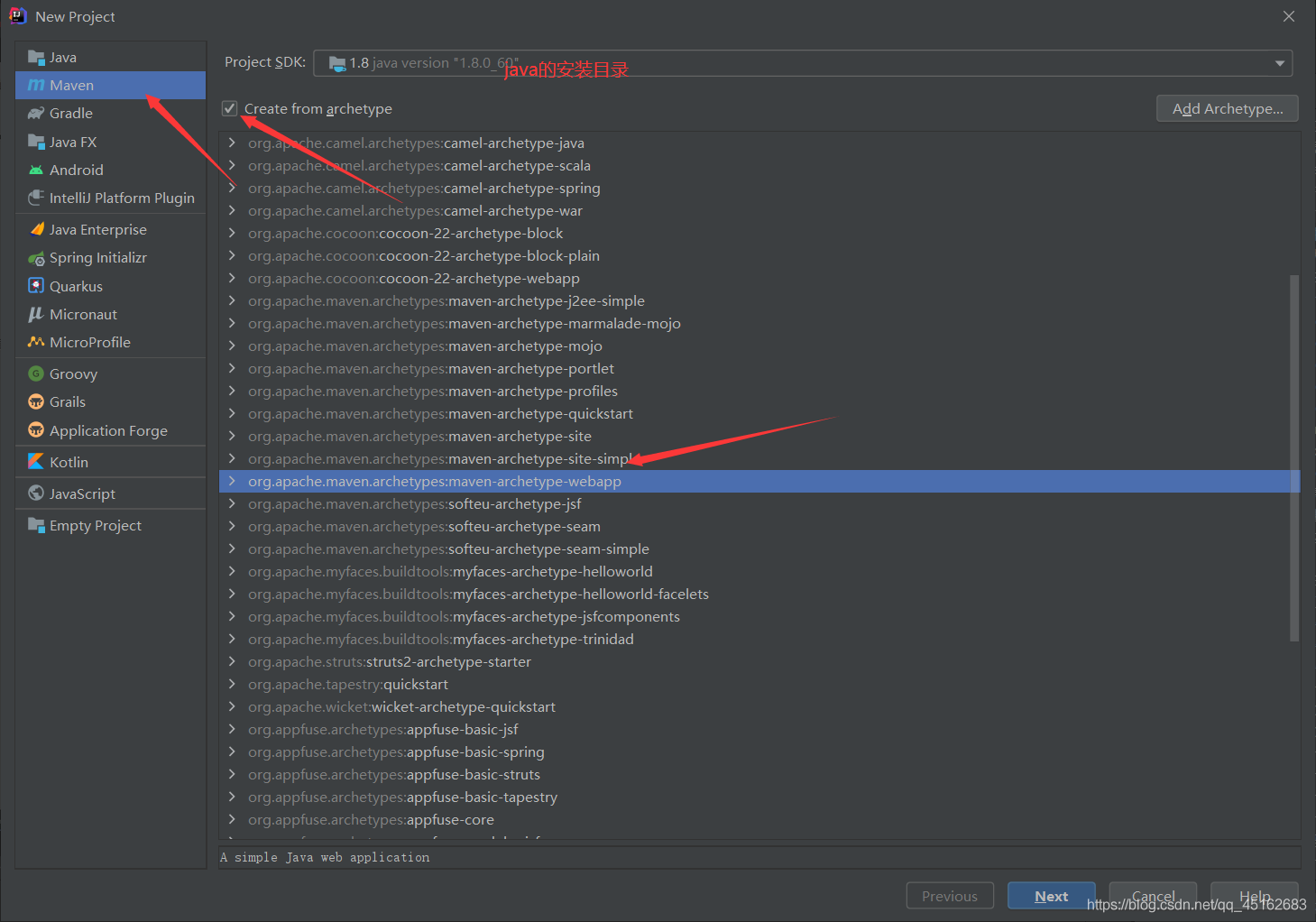1316x922 pixels.
Task: Click the IntelliJ logo in the title bar
Action: coord(17,16)
